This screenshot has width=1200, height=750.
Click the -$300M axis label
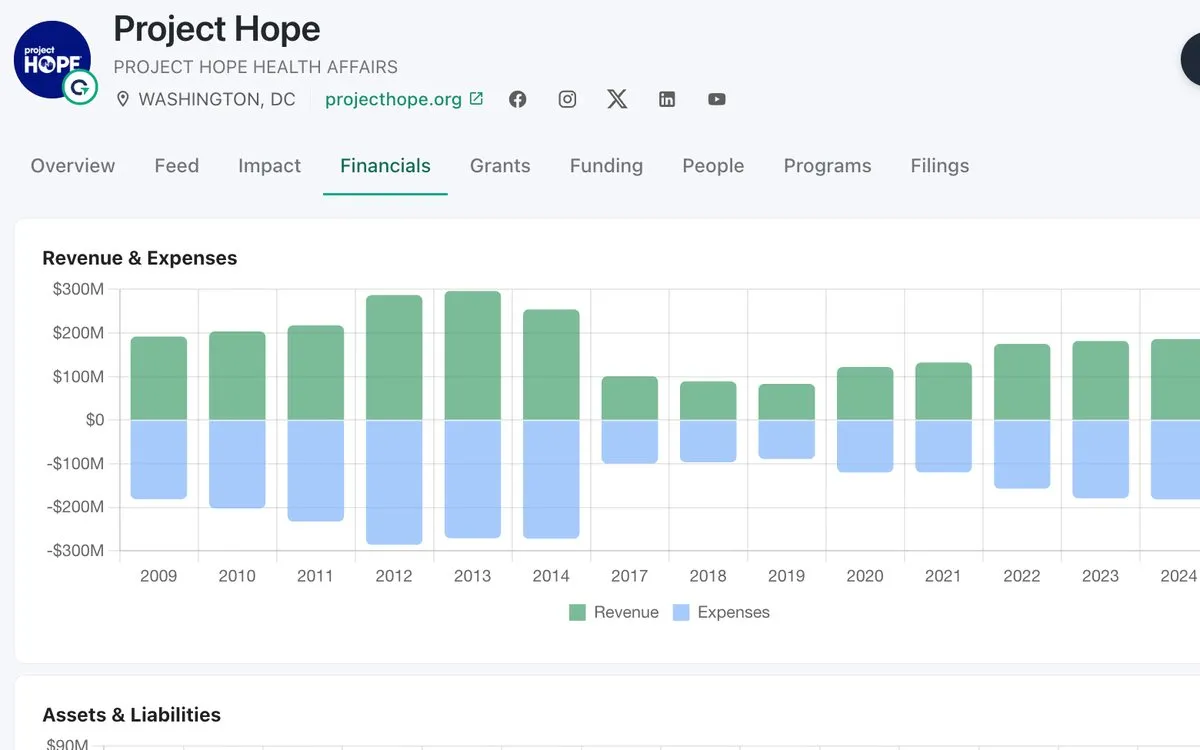point(76,551)
